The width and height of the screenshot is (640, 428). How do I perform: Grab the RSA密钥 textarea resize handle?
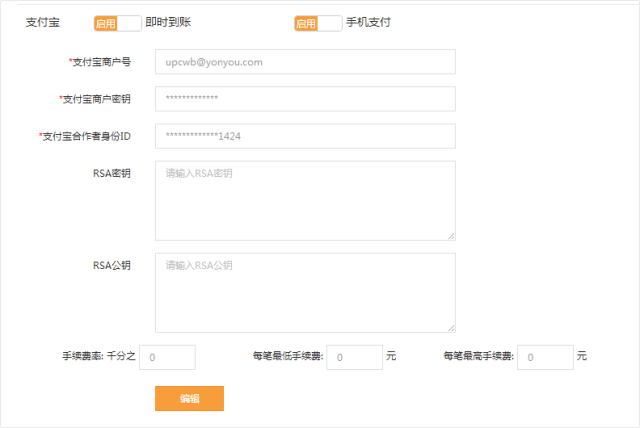(x=451, y=236)
